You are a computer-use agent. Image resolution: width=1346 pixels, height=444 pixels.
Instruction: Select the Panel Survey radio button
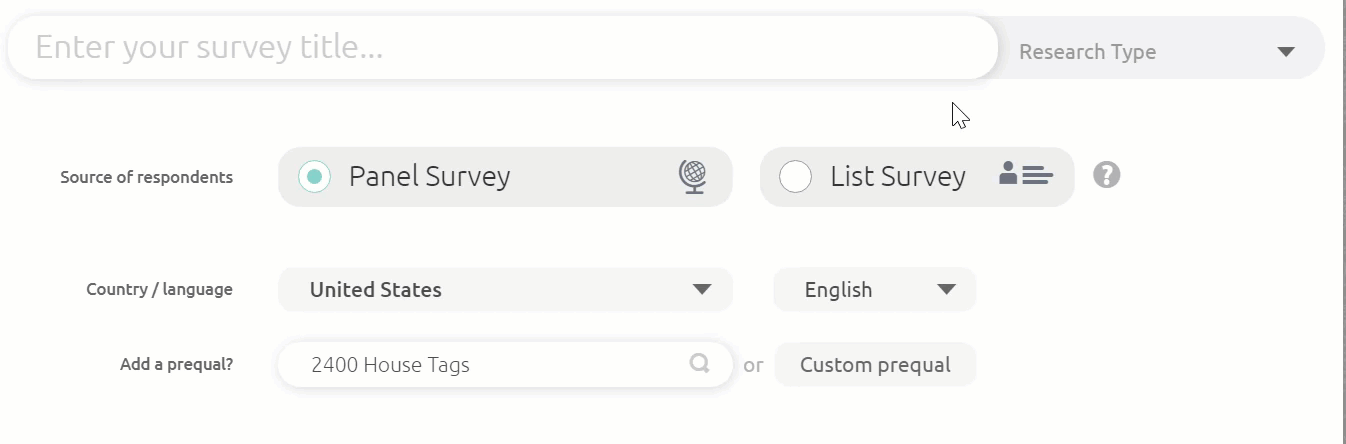pyautogui.click(x=315, y=177)
